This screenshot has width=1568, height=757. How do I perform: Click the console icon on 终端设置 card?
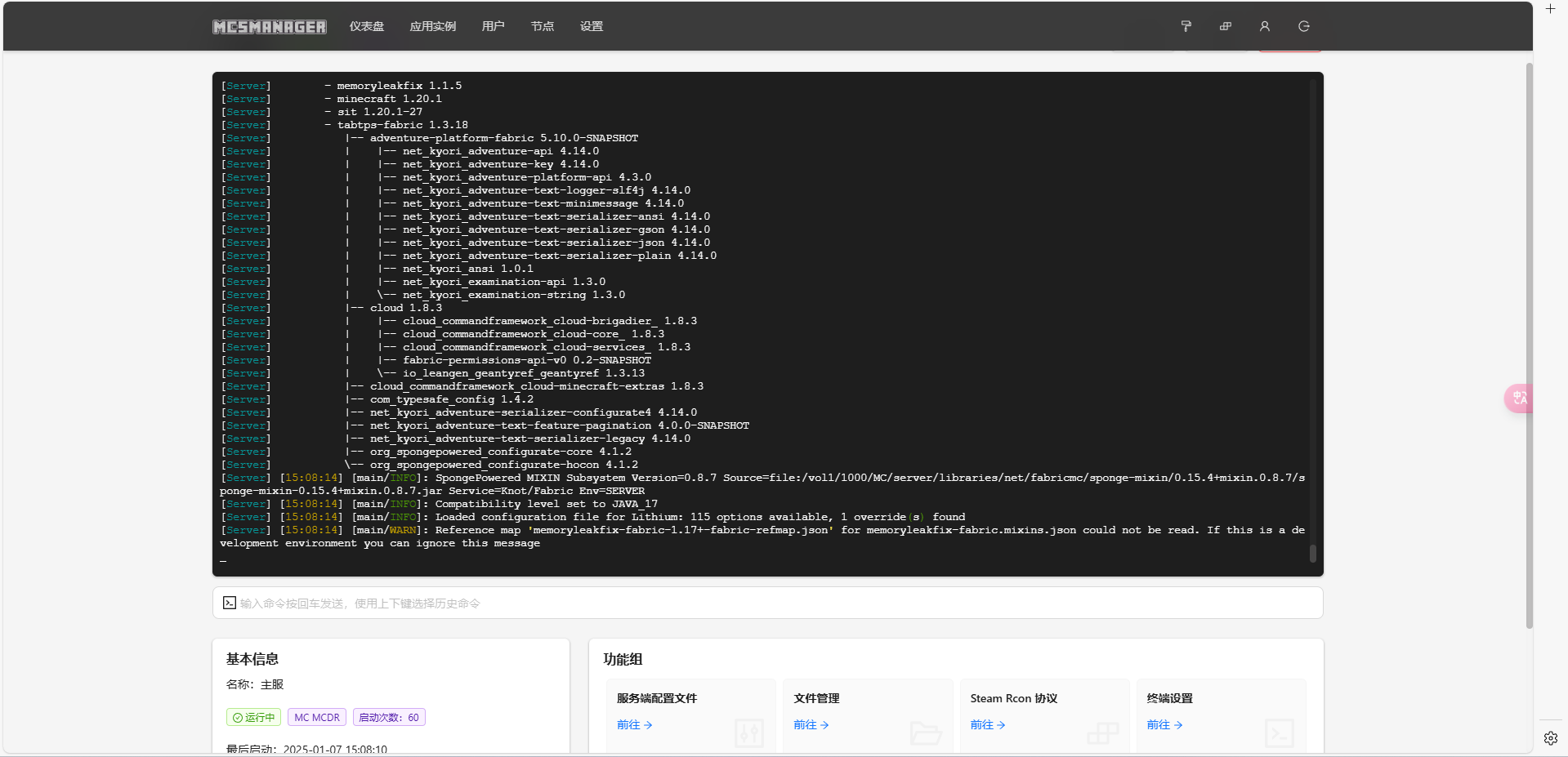[x=1280, y=733]
